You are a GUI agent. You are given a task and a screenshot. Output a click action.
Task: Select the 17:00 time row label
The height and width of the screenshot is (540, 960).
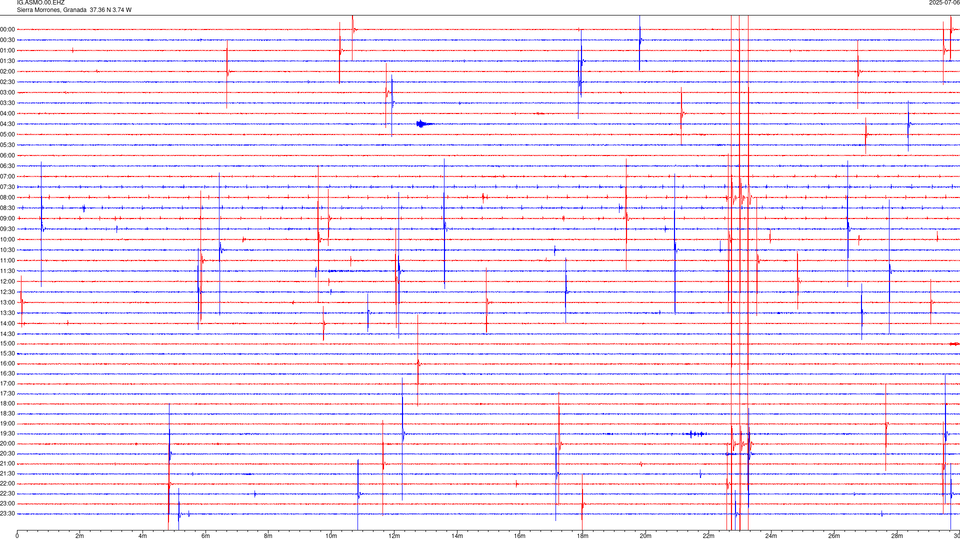click(8, 384)
